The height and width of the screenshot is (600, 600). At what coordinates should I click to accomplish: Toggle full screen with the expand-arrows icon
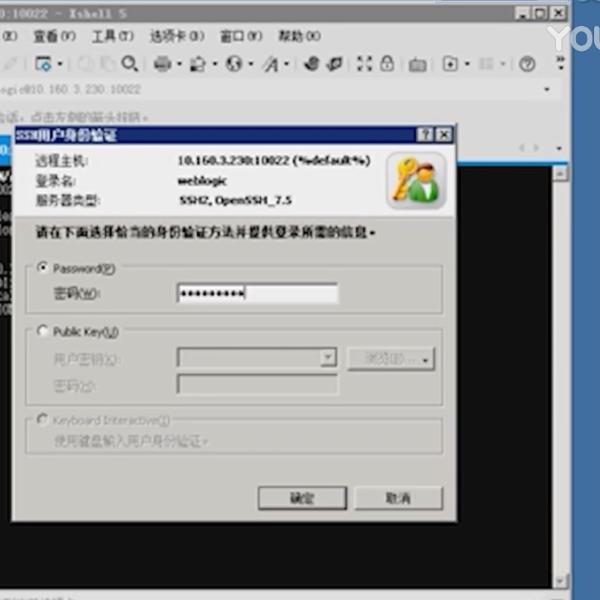pos(364,64)
